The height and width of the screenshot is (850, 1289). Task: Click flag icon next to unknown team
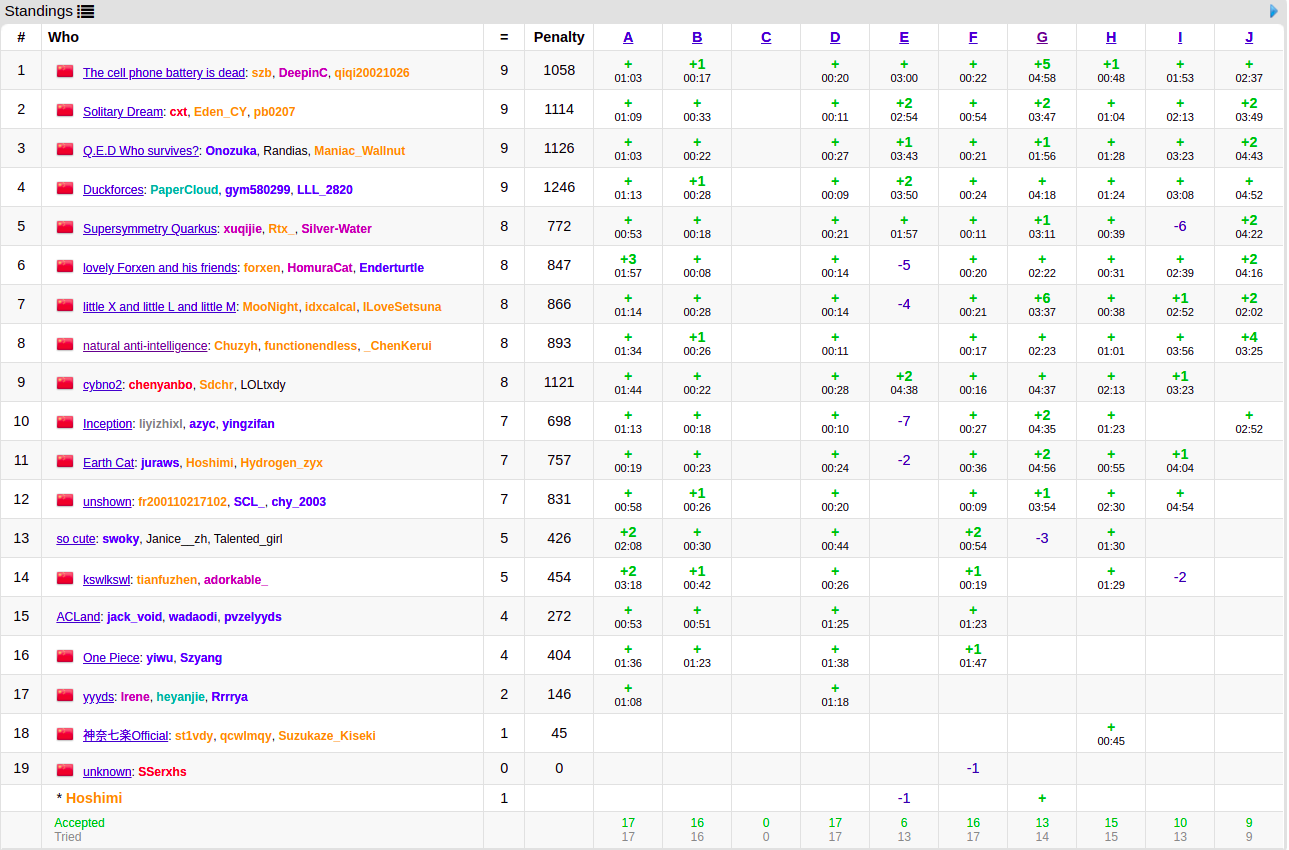(x=65, y=770)
